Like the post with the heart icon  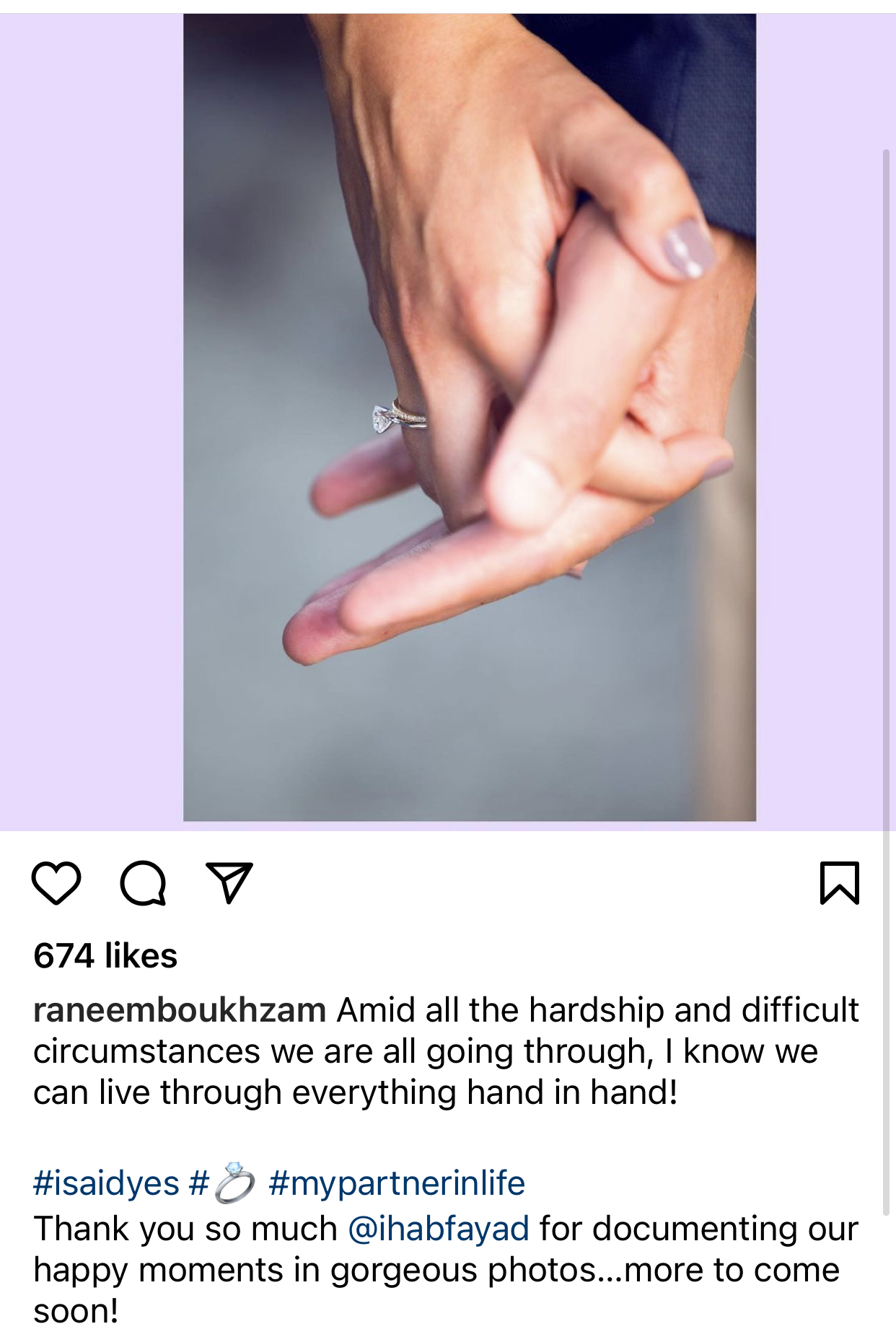56,882
